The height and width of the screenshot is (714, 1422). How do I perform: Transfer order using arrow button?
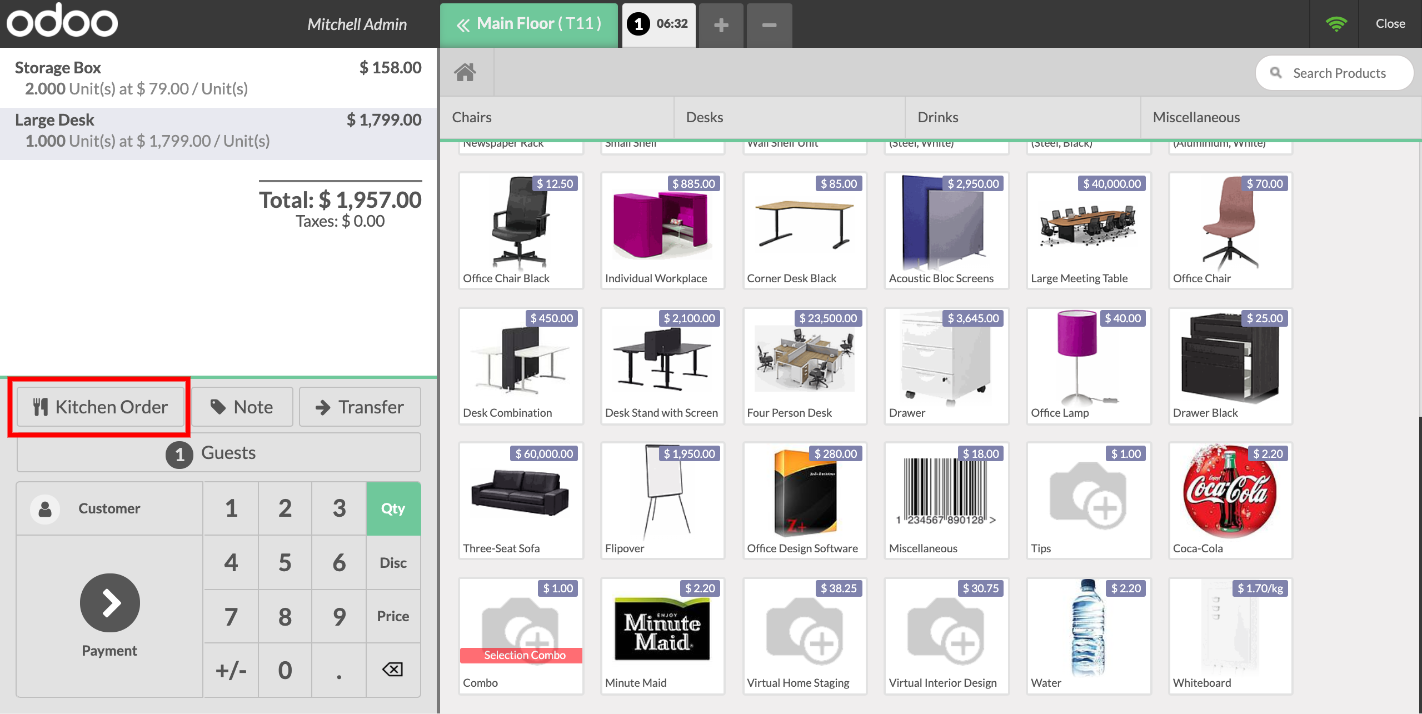click(x=359, y=407)
